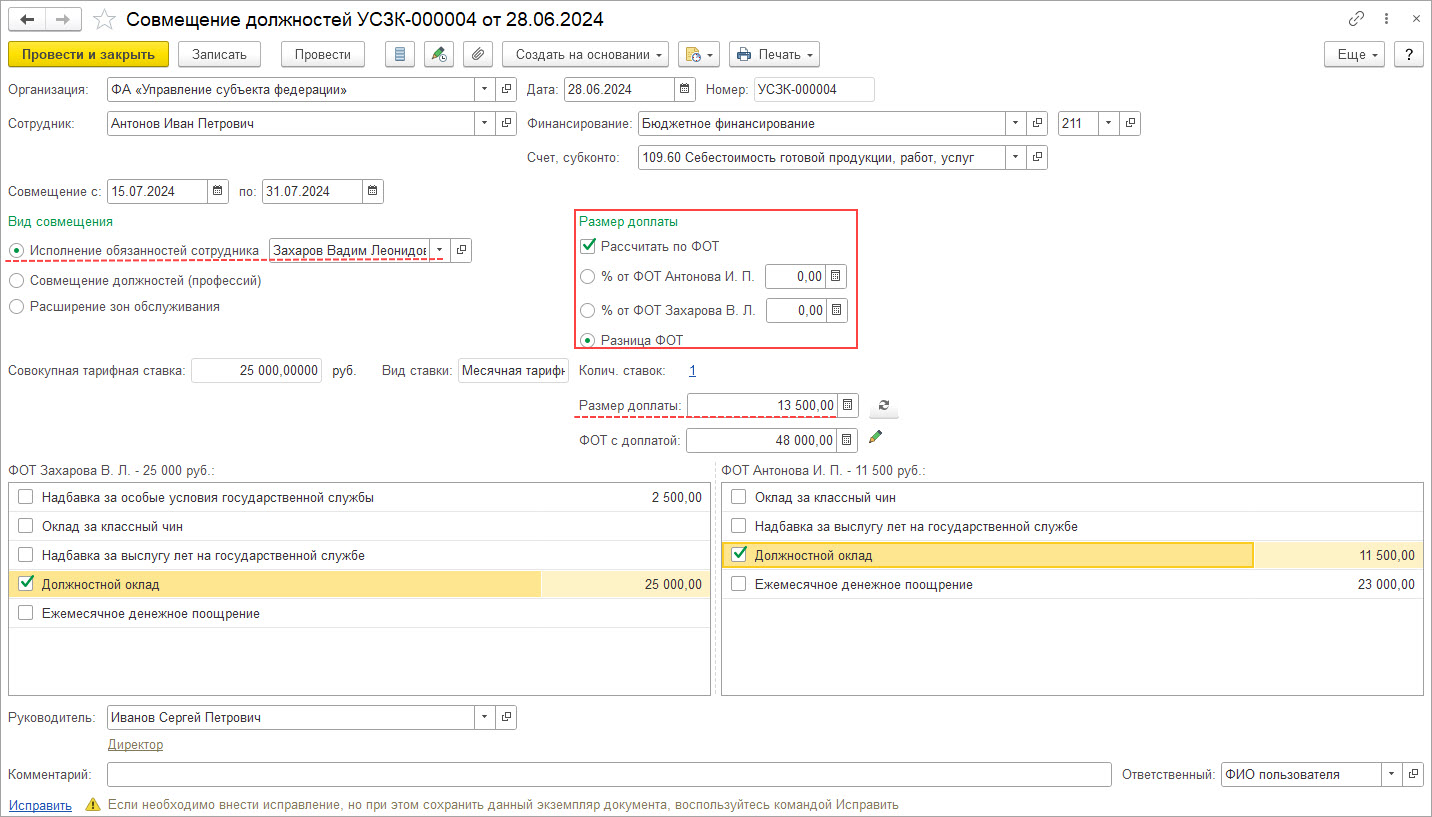Click the back navigation arrow

[26, 19]
